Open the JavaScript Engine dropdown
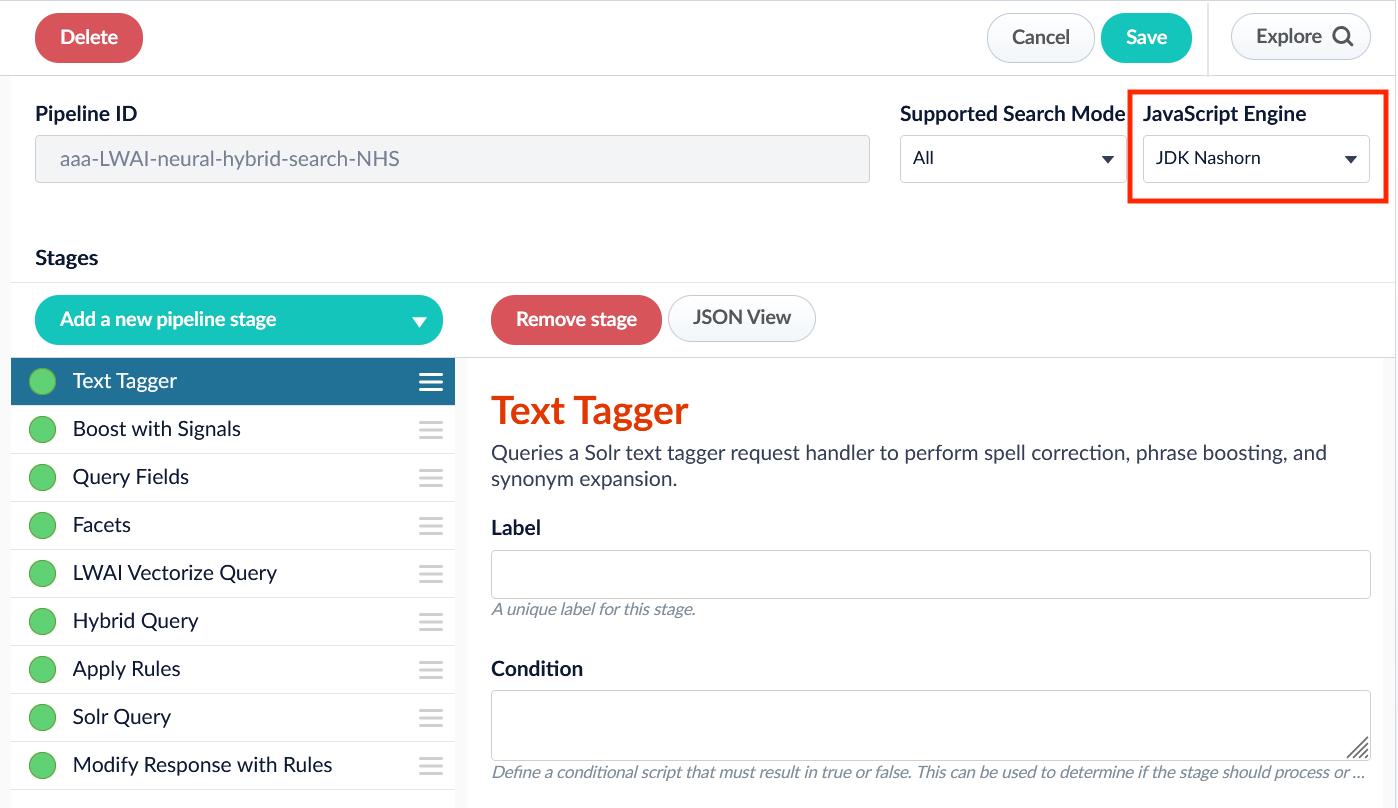 click(x=1256, y=159)
